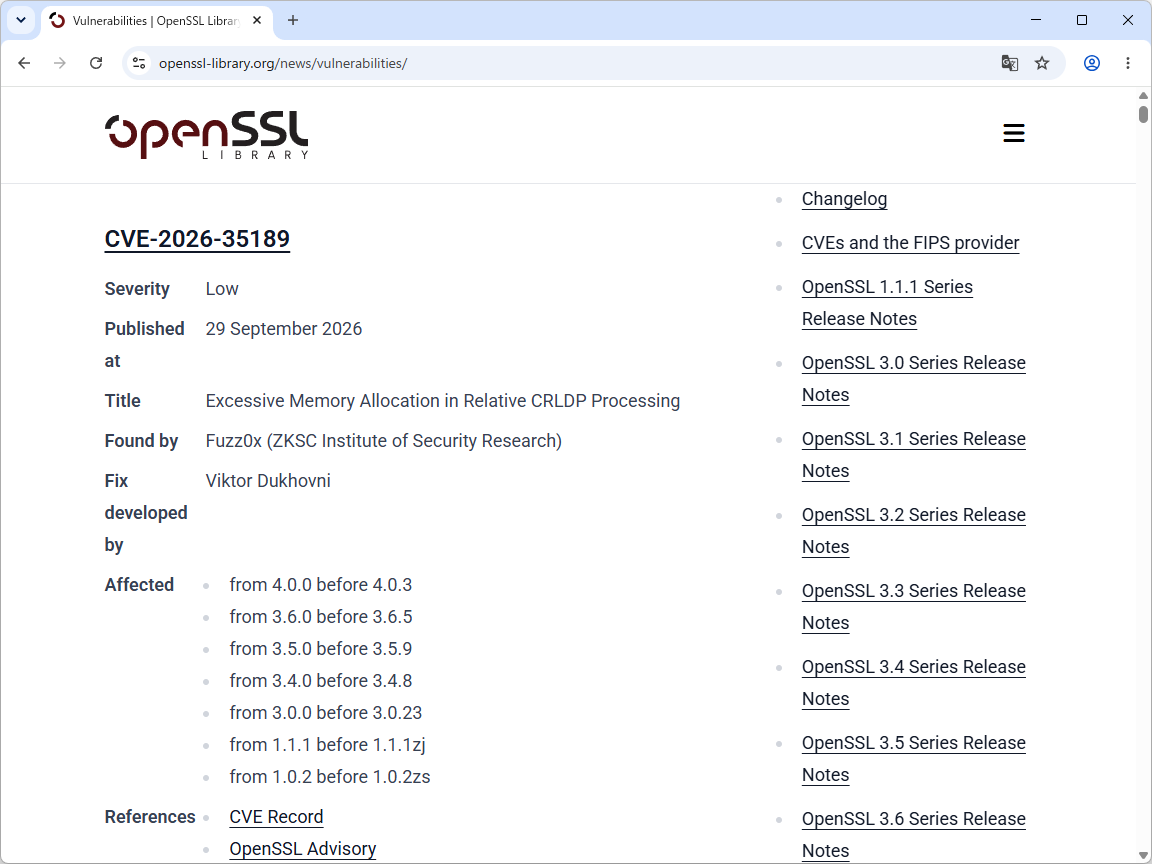Select the Vulnerabilities OpenSSL Library tab
The width and height of the screenshot is (1152, 864).
coord(156,21)
